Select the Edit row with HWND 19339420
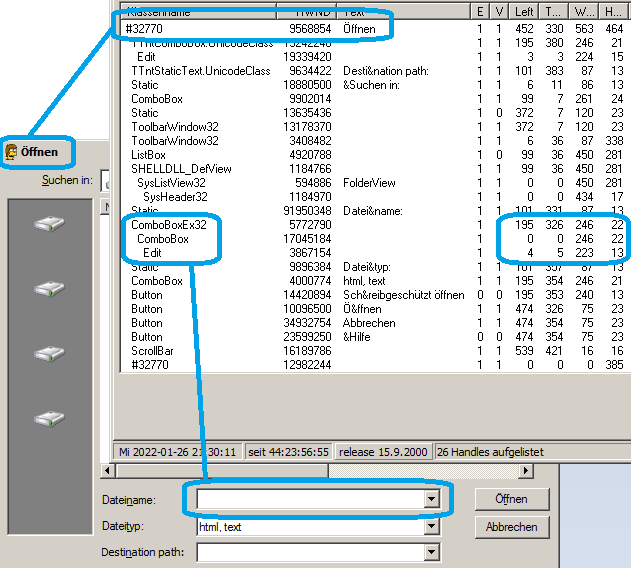 [374, 57]
